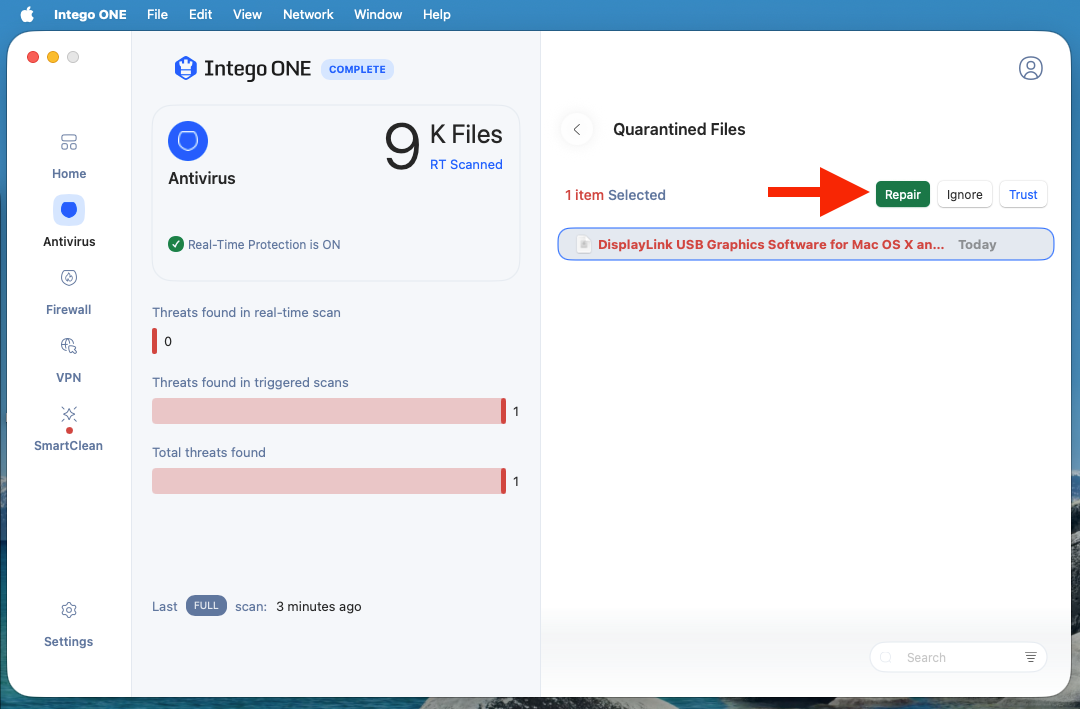This screenshot has height=709, width=1080.
Task: Ignore the selected quarantined item
Action: click(964, 194)
